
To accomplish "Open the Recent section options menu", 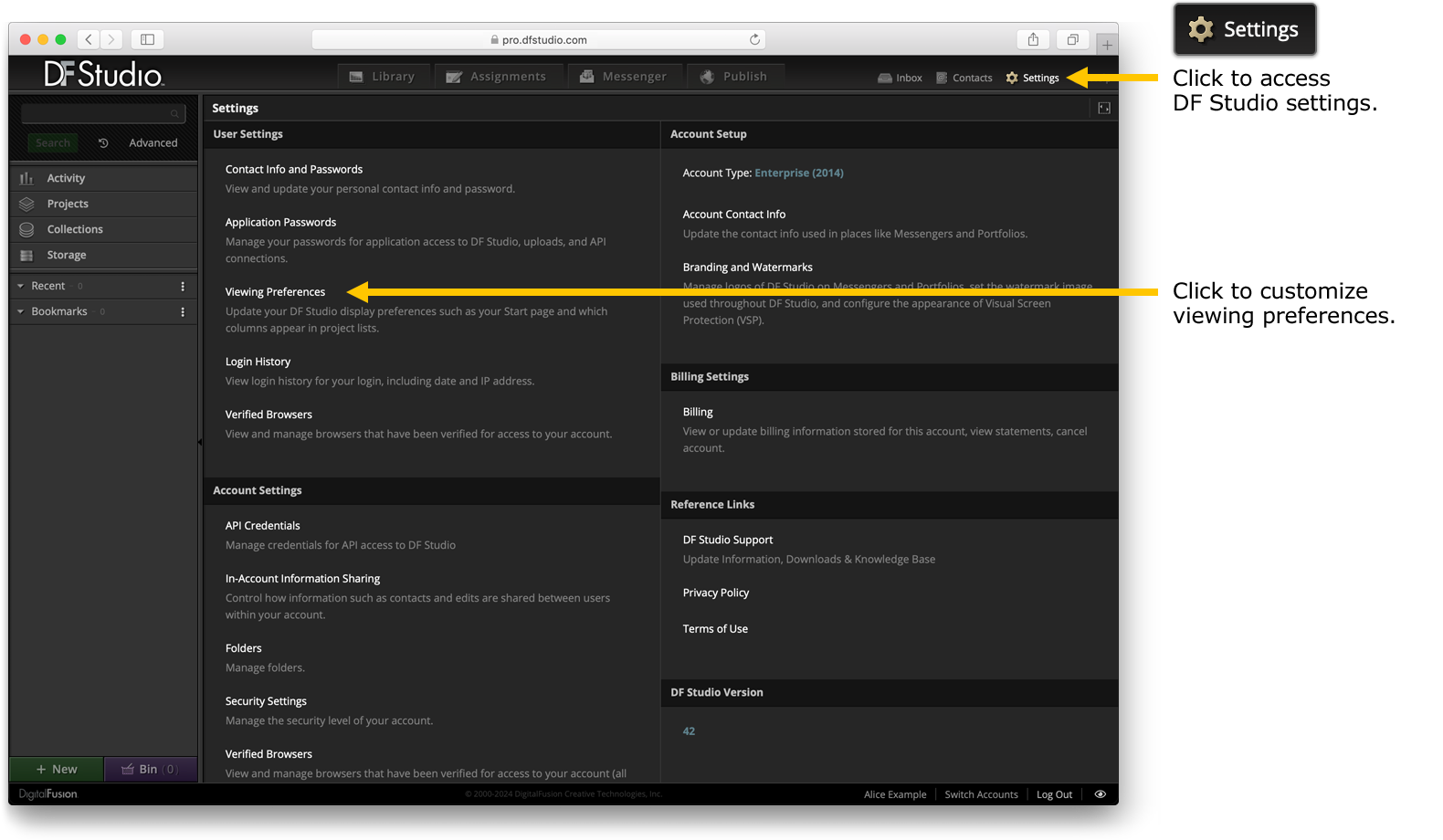I will (x=183, y=286).
